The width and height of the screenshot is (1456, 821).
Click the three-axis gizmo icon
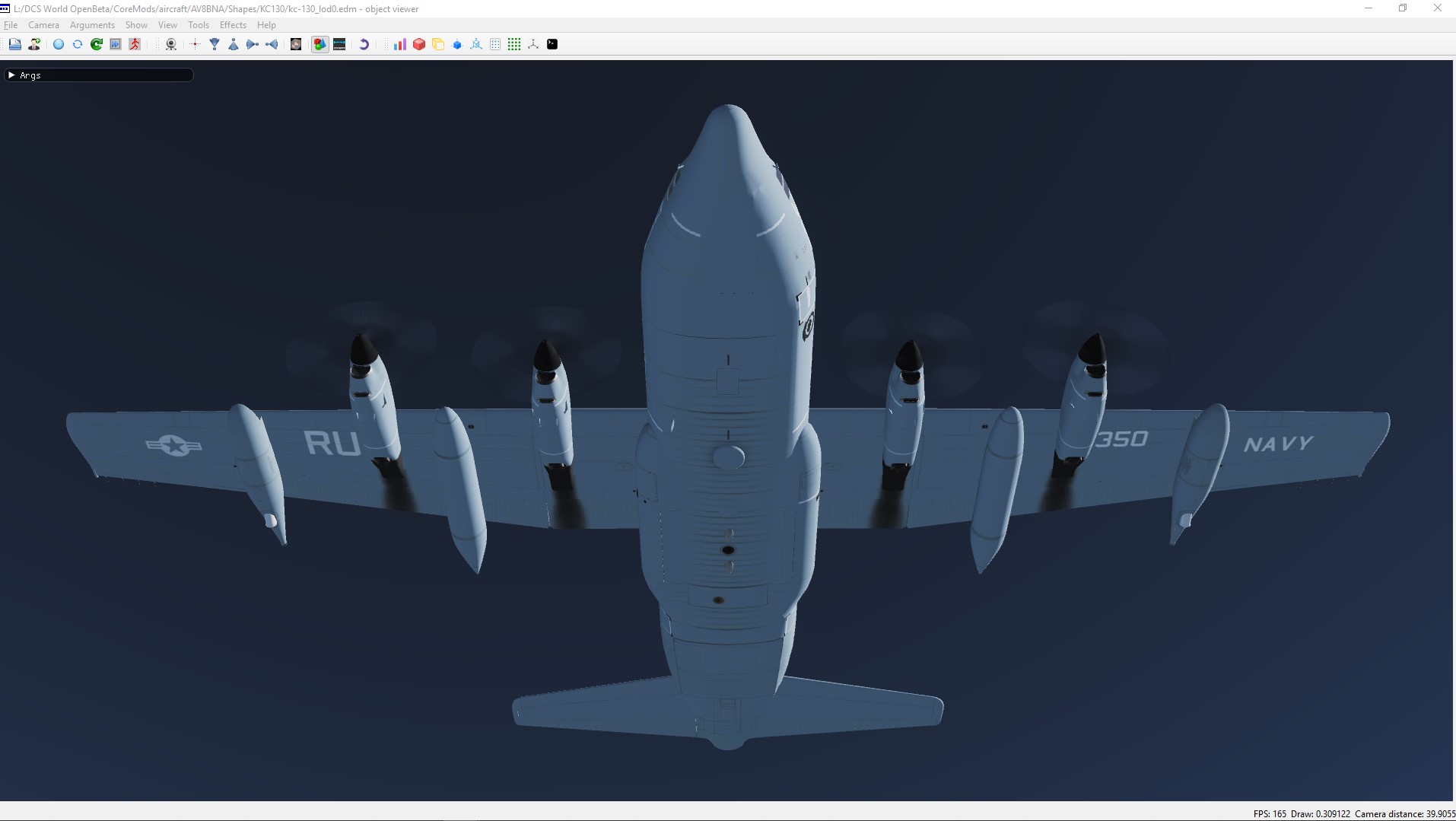coord(533,44)
